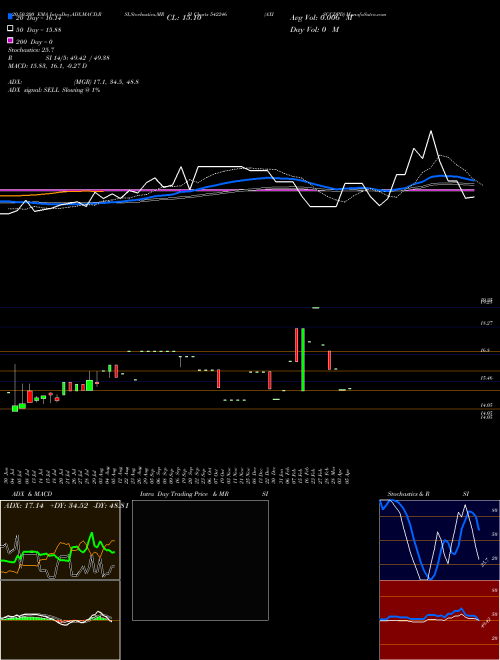Image resolution: width=500 pixels, height=660 pixels.
Task: Click the 'Stochastics & R' panel title
Action: coord(409,494)
